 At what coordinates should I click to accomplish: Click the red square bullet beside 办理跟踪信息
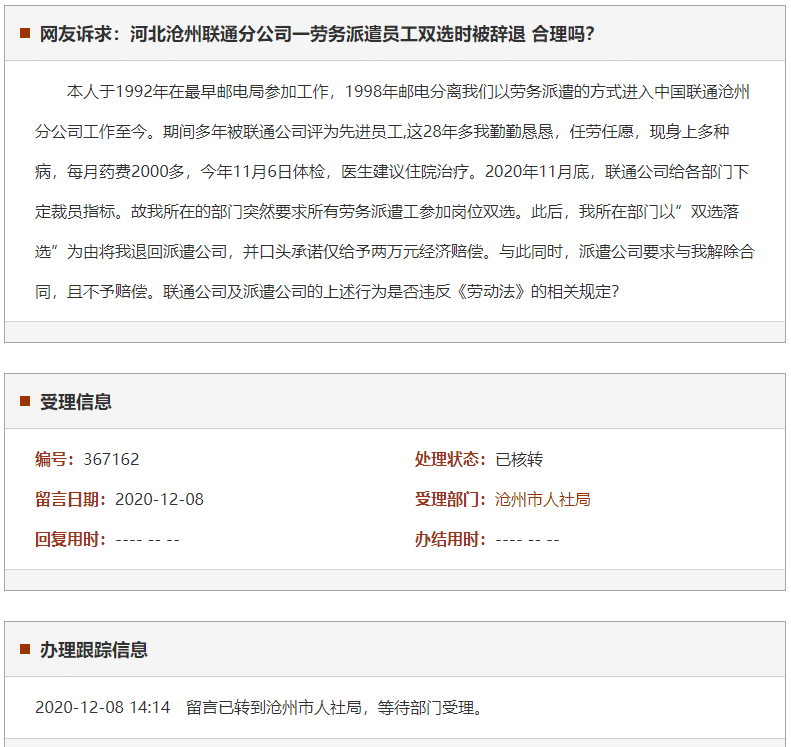pos(25,649)
